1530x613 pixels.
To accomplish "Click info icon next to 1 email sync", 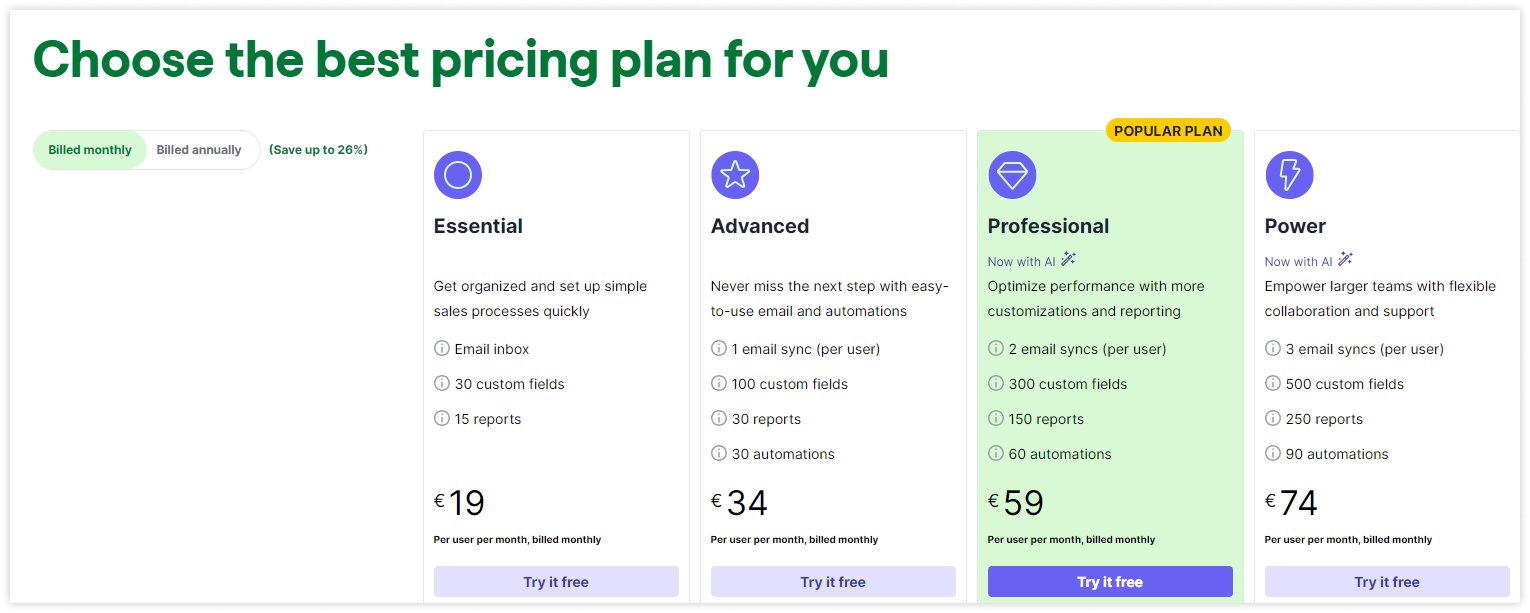I will pyautogui.click(x=719, y=349).
